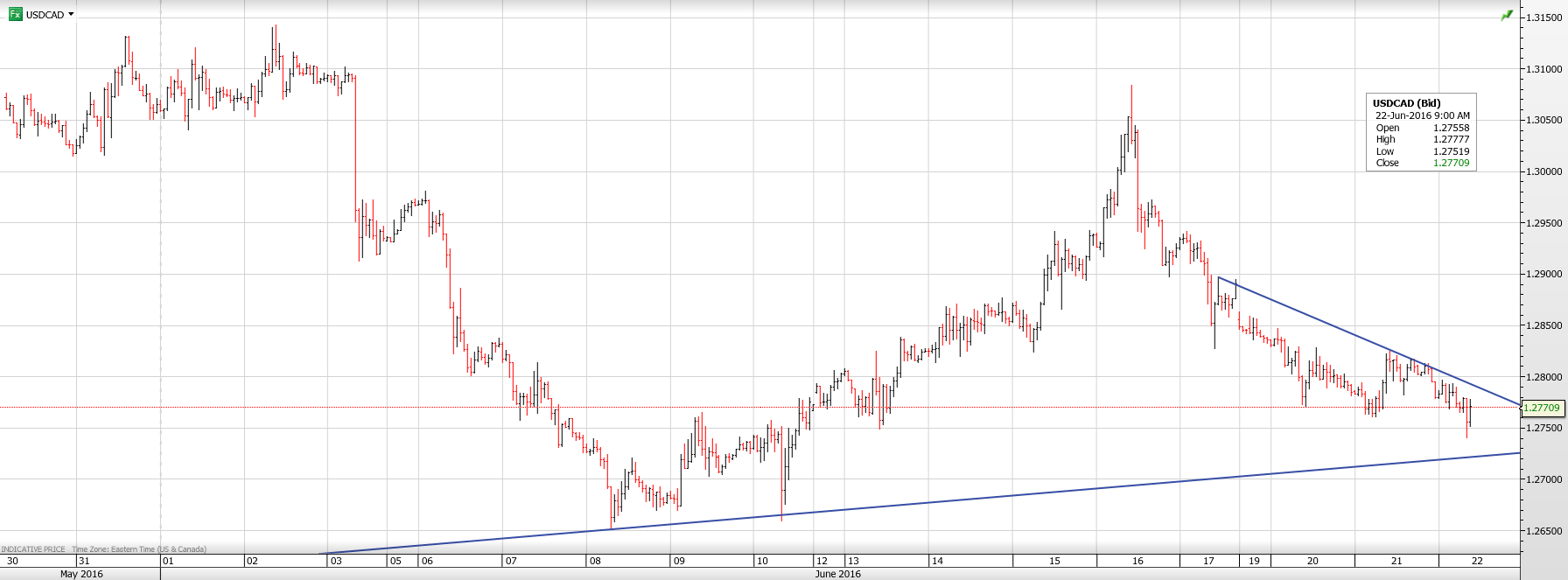Open the USDCAD symbol dropdown arrow
Viewport: 1568px width, 580px height.
(x=71, y=14)
